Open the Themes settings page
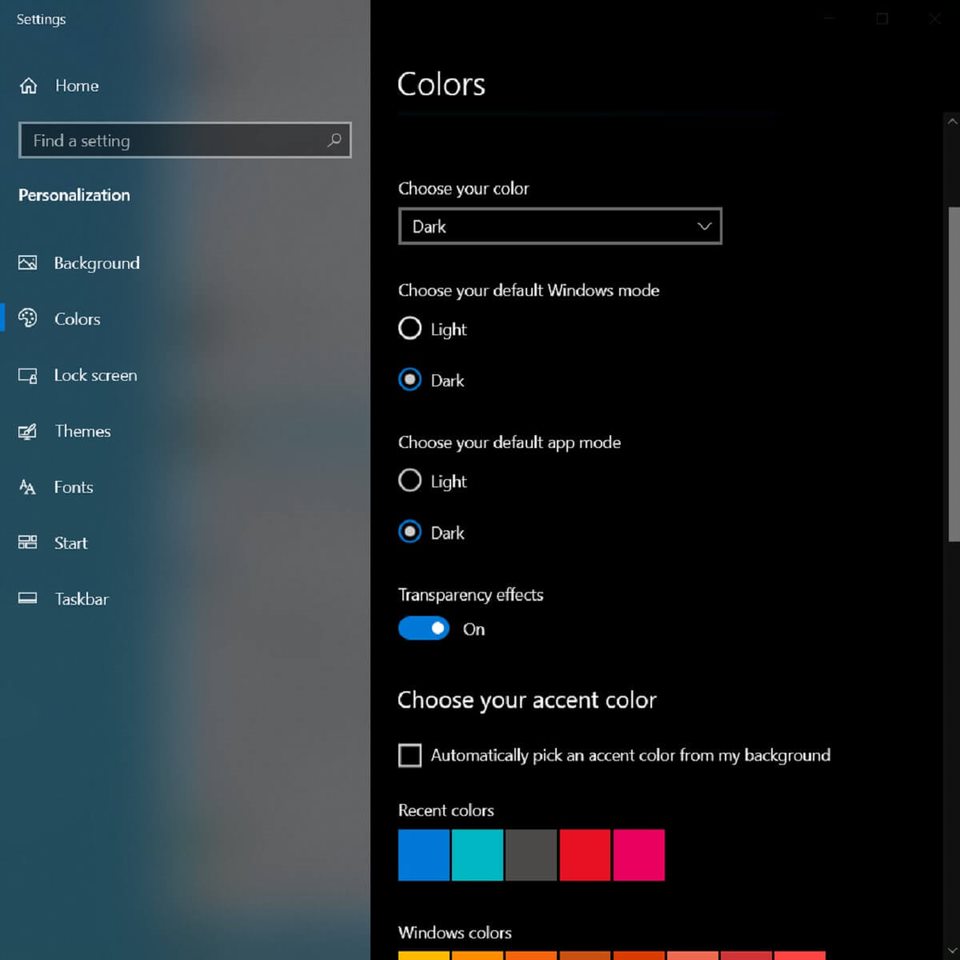The width and height of the screenshot is (960, 960). click(82, 431)
